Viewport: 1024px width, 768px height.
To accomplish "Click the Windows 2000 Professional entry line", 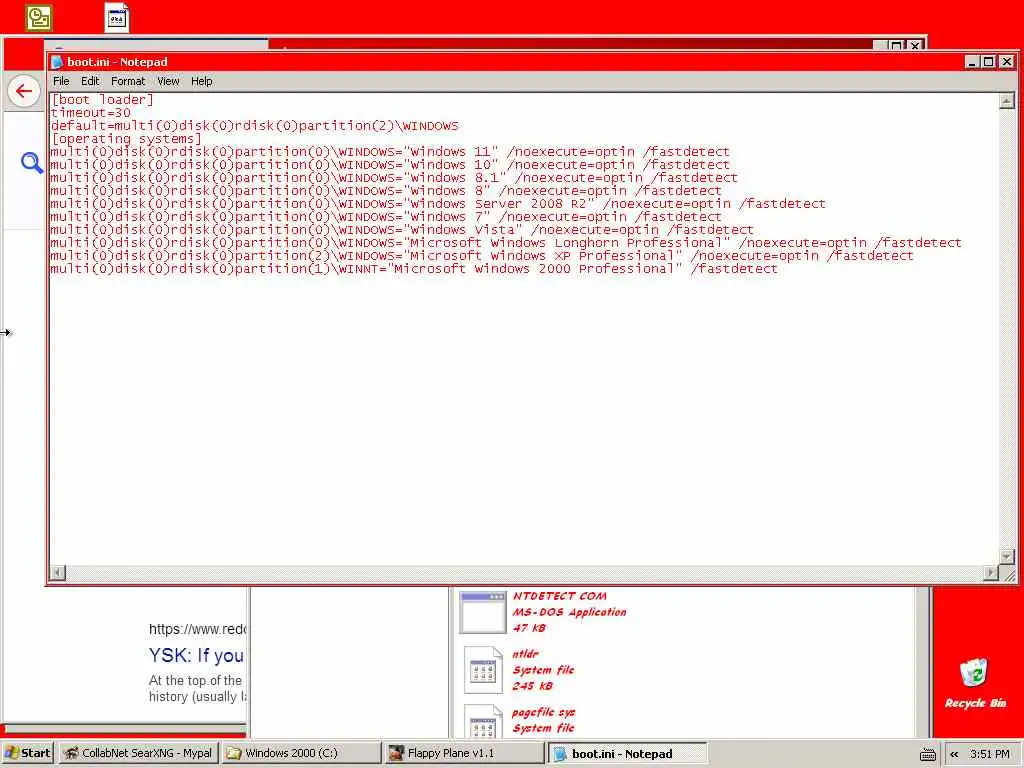I will click(414, 269).
